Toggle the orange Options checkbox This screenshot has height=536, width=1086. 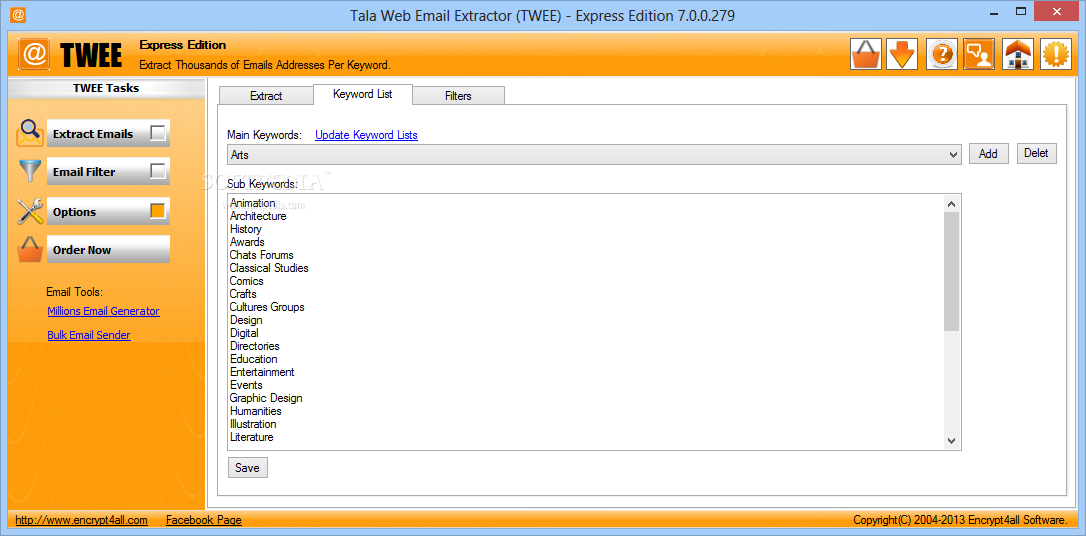click(158, 211)
